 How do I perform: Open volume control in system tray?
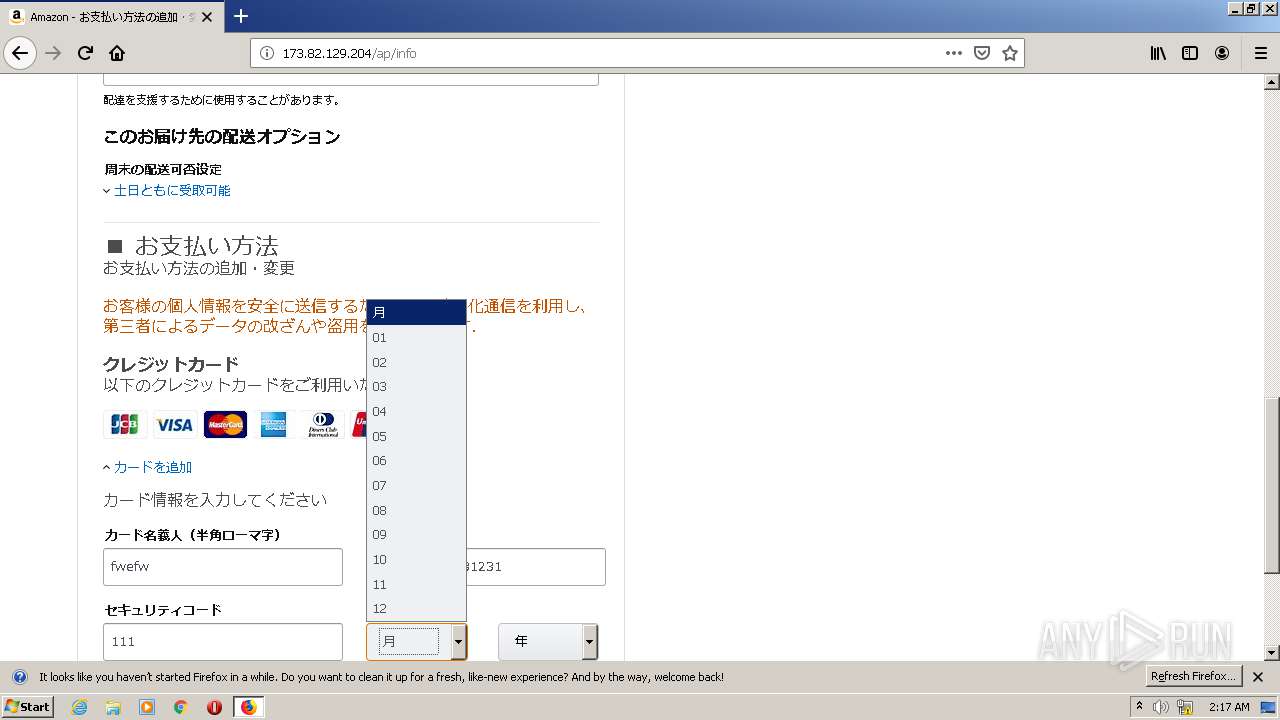(1160, 707)
